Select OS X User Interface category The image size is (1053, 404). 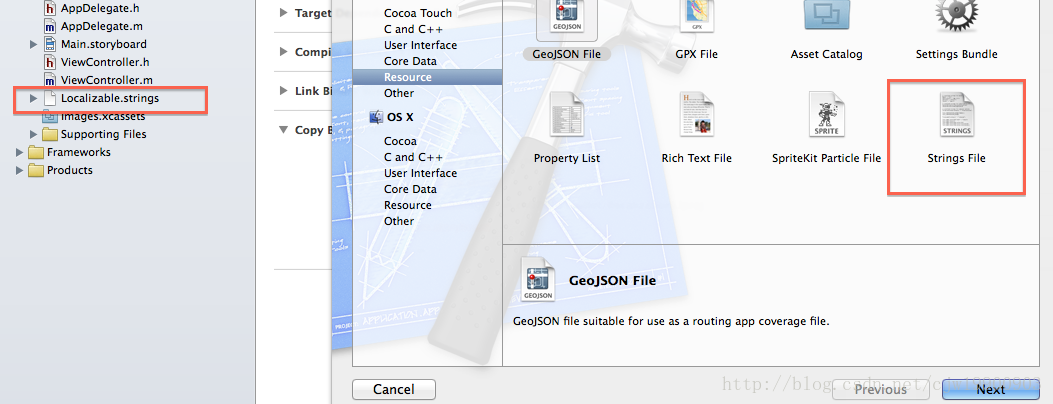point(420,173)
